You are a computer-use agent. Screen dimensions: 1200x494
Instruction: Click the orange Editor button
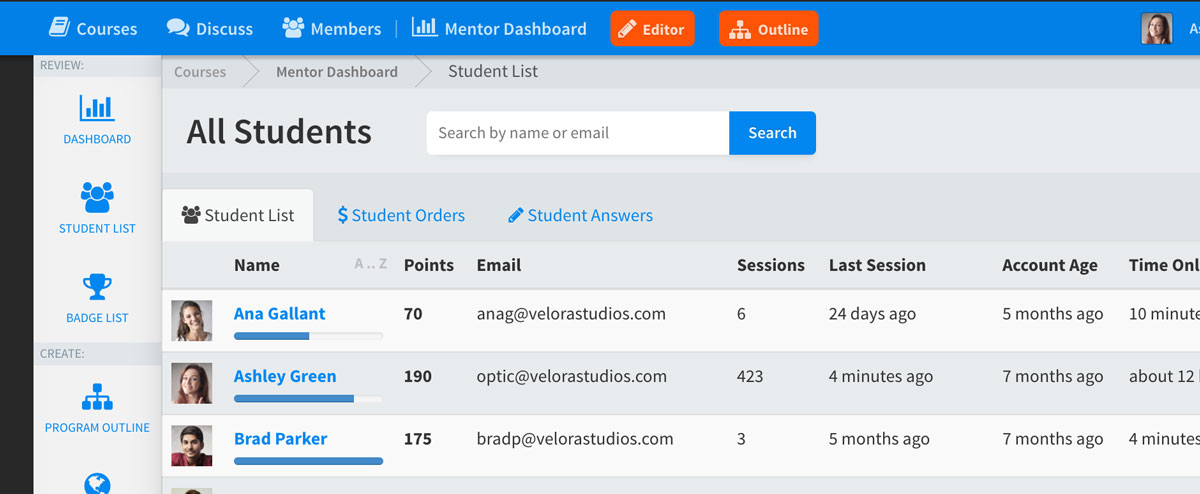(652, 29)
